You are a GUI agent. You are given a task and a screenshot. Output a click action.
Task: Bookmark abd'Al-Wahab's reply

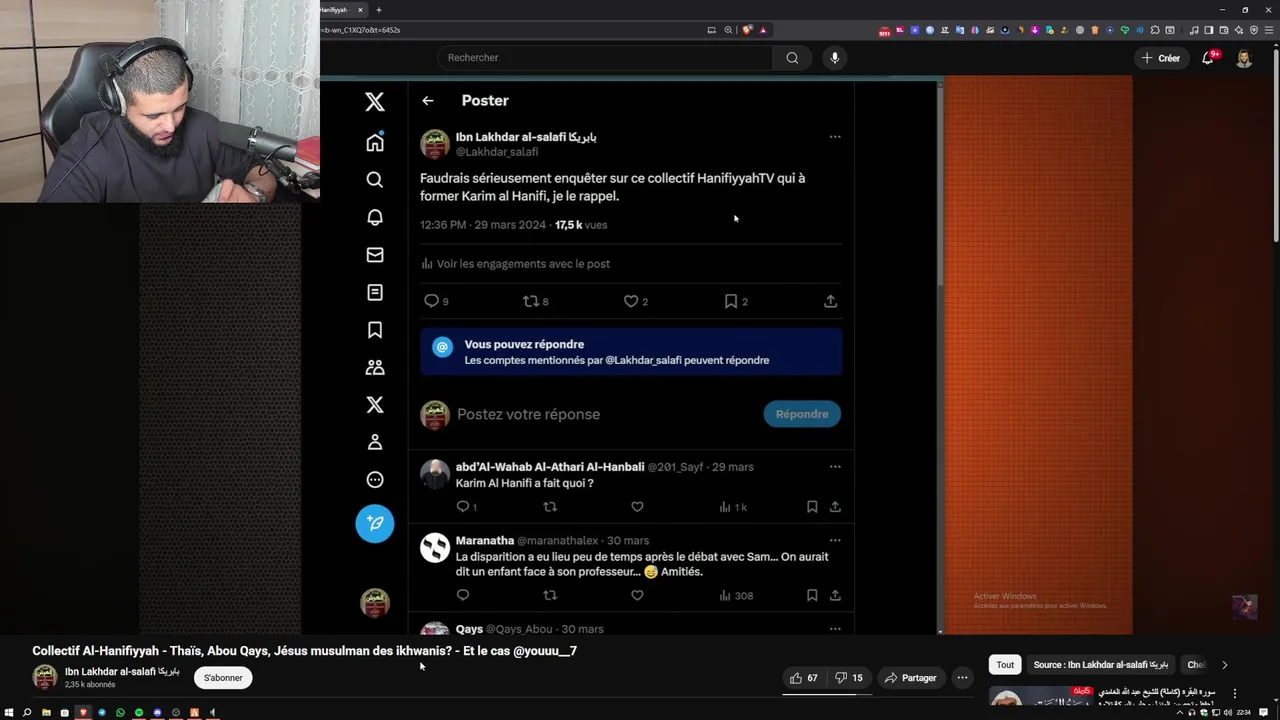tap(812, 507)
